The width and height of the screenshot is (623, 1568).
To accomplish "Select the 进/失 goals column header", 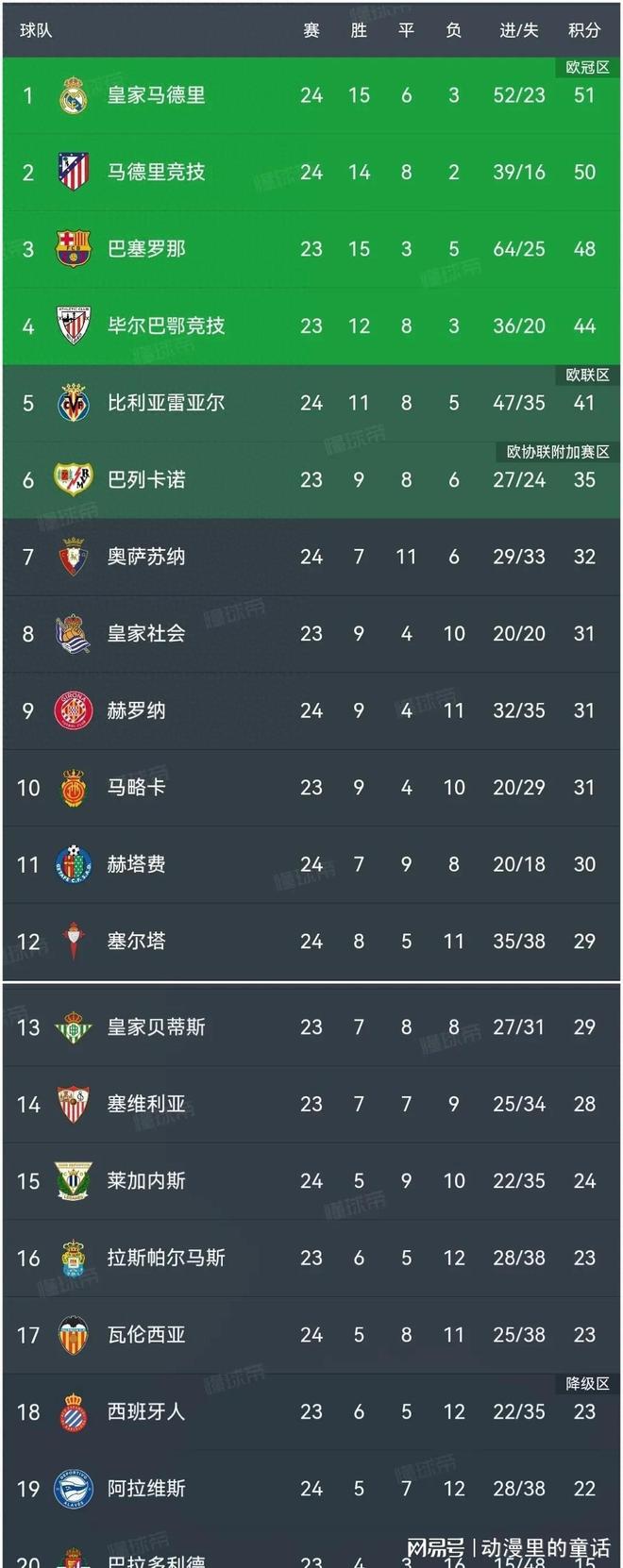I will pos(519,30).
